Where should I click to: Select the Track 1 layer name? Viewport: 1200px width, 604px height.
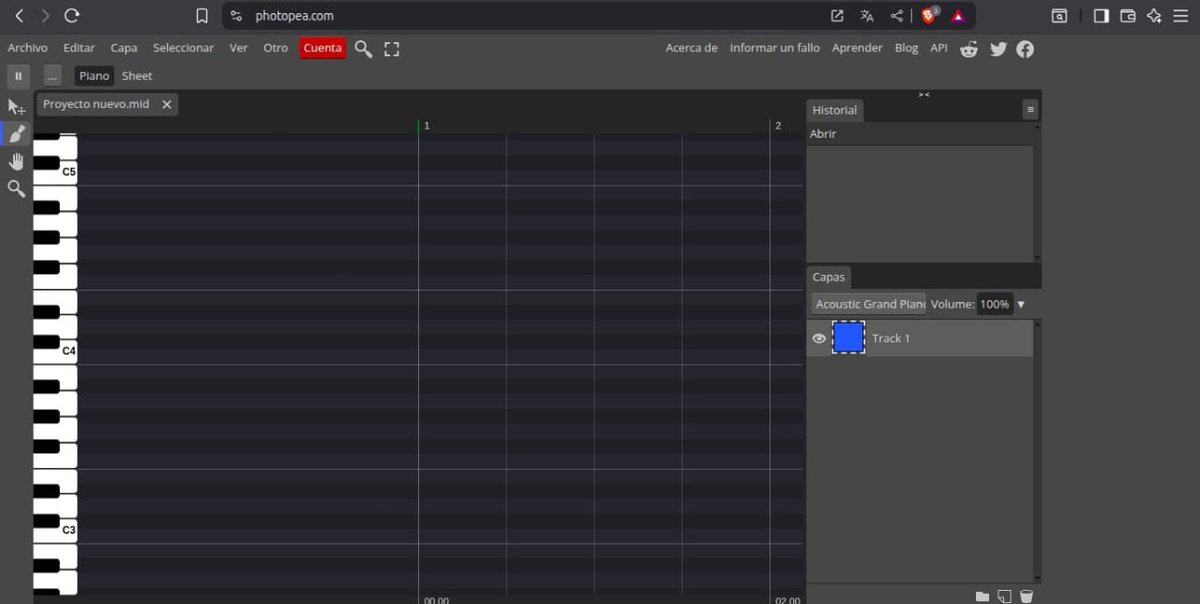coord(891,339)
